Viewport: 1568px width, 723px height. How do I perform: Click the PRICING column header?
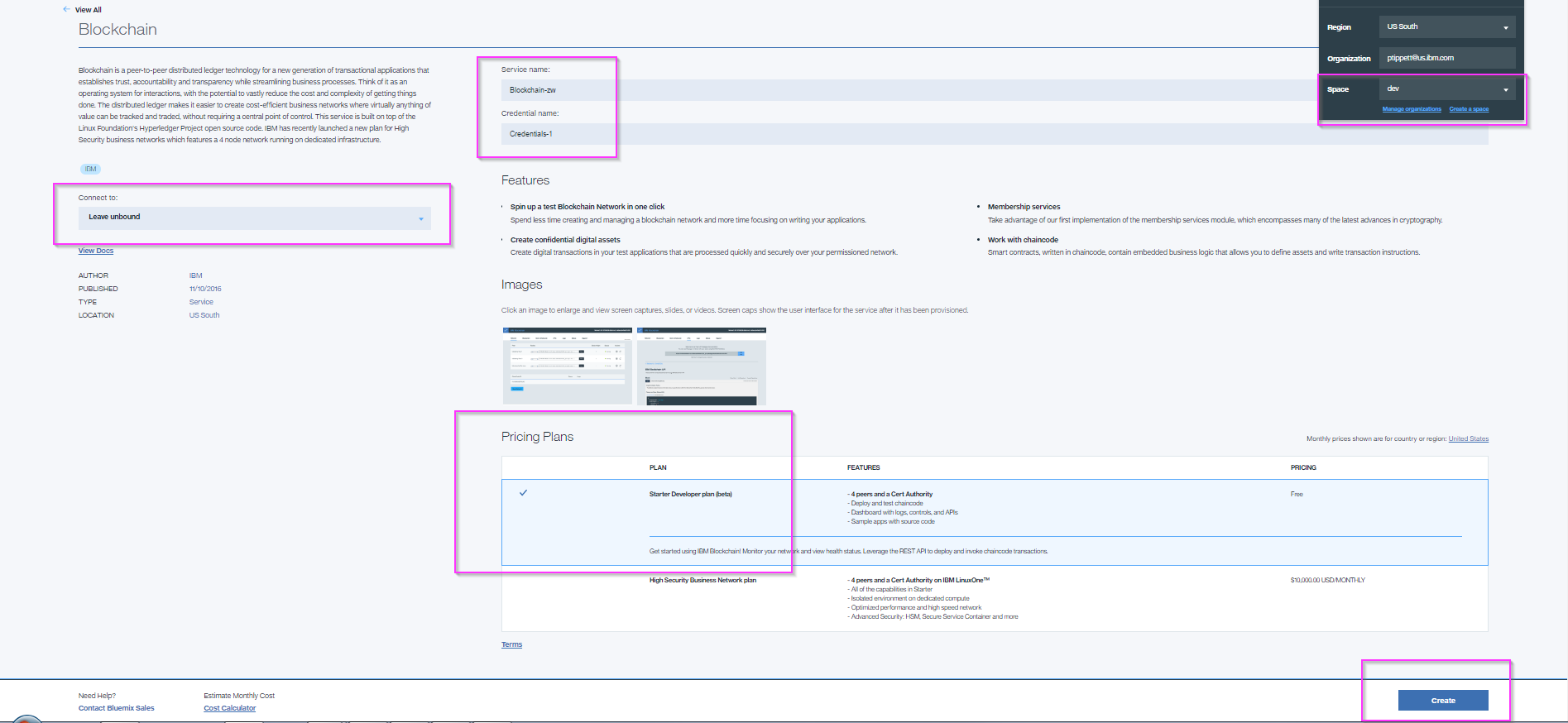[x=1303, y=467]
